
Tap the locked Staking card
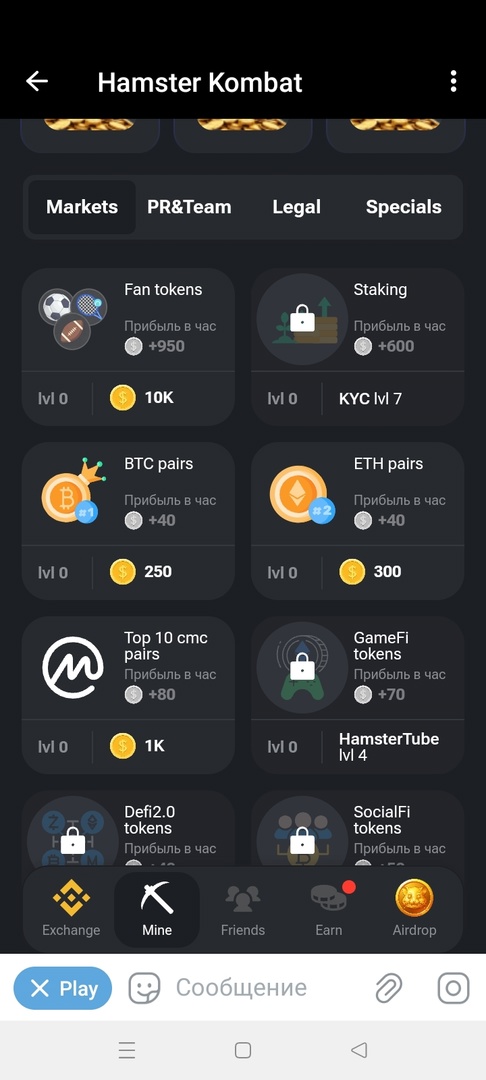[357, 346]
